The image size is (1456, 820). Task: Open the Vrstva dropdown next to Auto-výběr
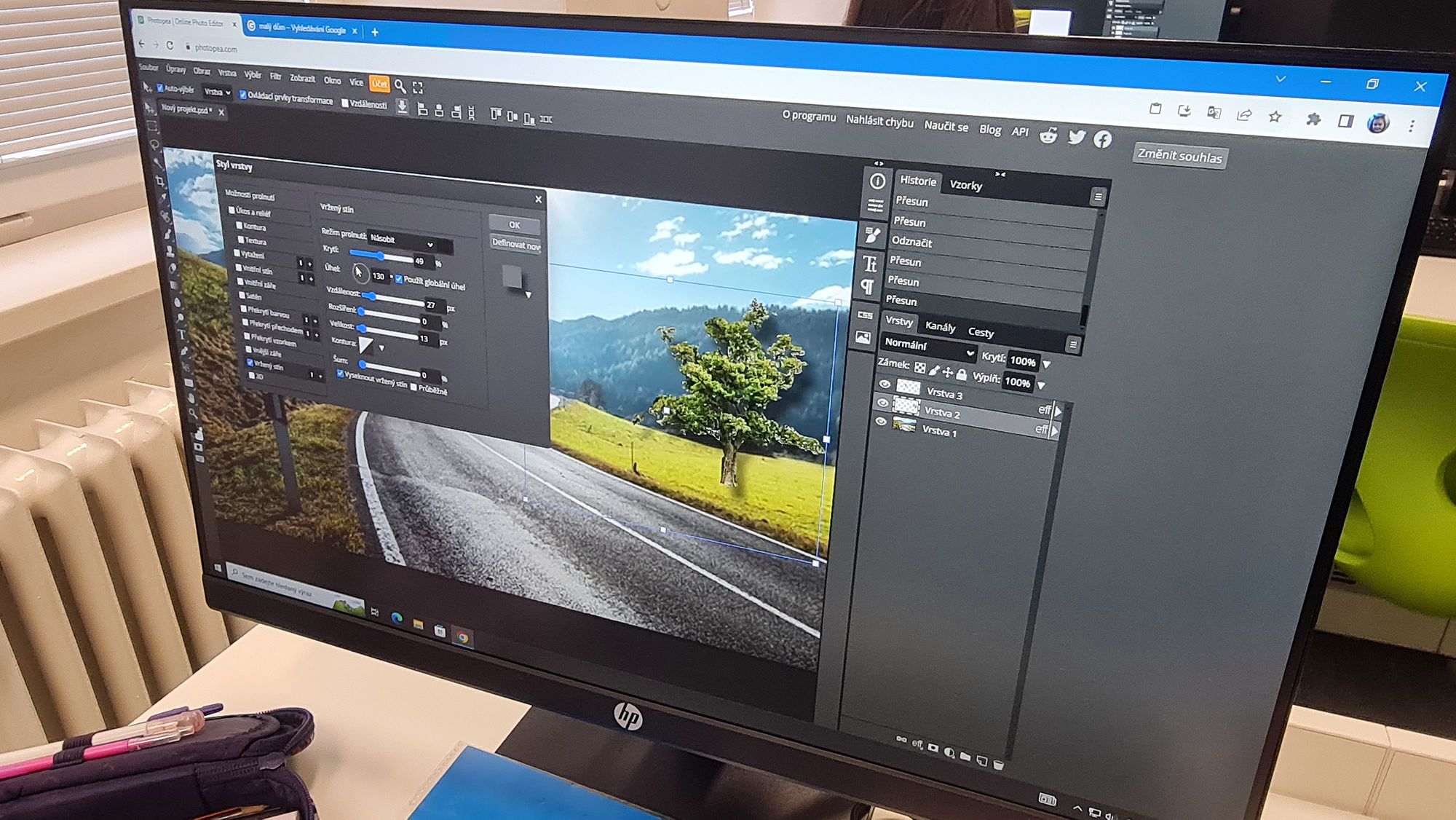point(216,92)
